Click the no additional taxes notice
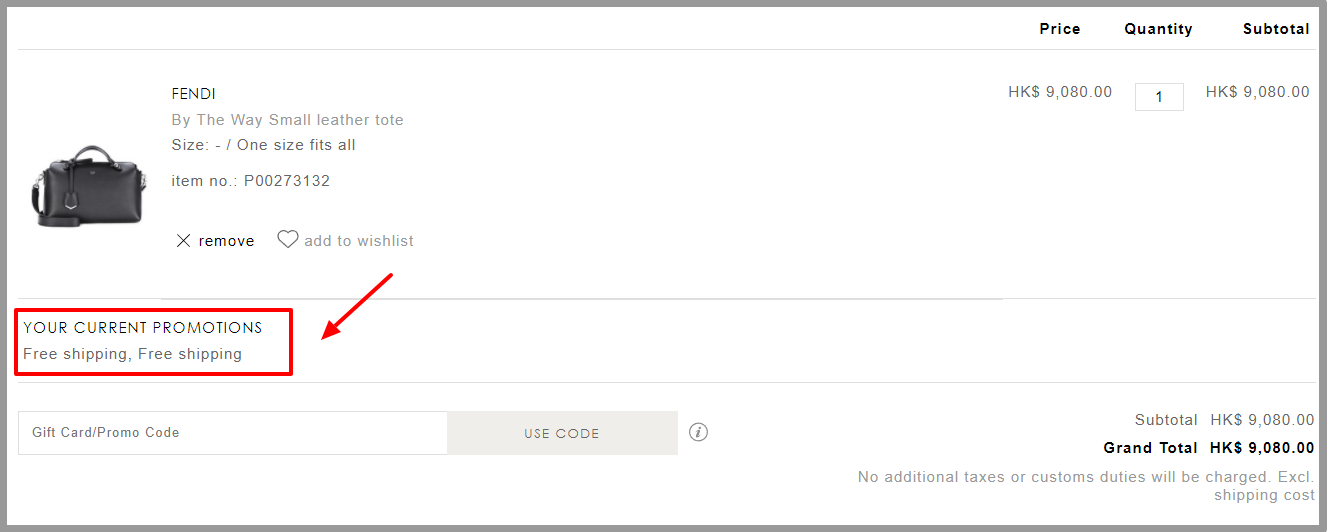 (x=1086, y=486)
